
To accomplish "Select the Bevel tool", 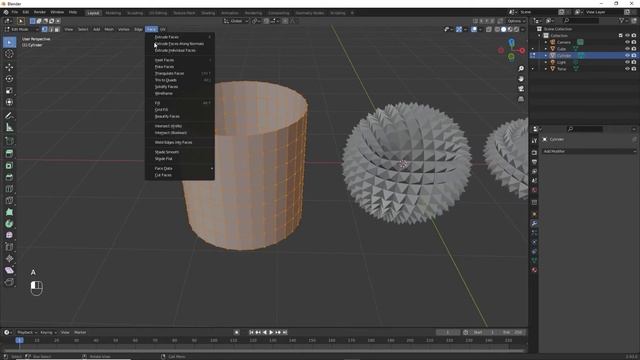I will 9,177.
